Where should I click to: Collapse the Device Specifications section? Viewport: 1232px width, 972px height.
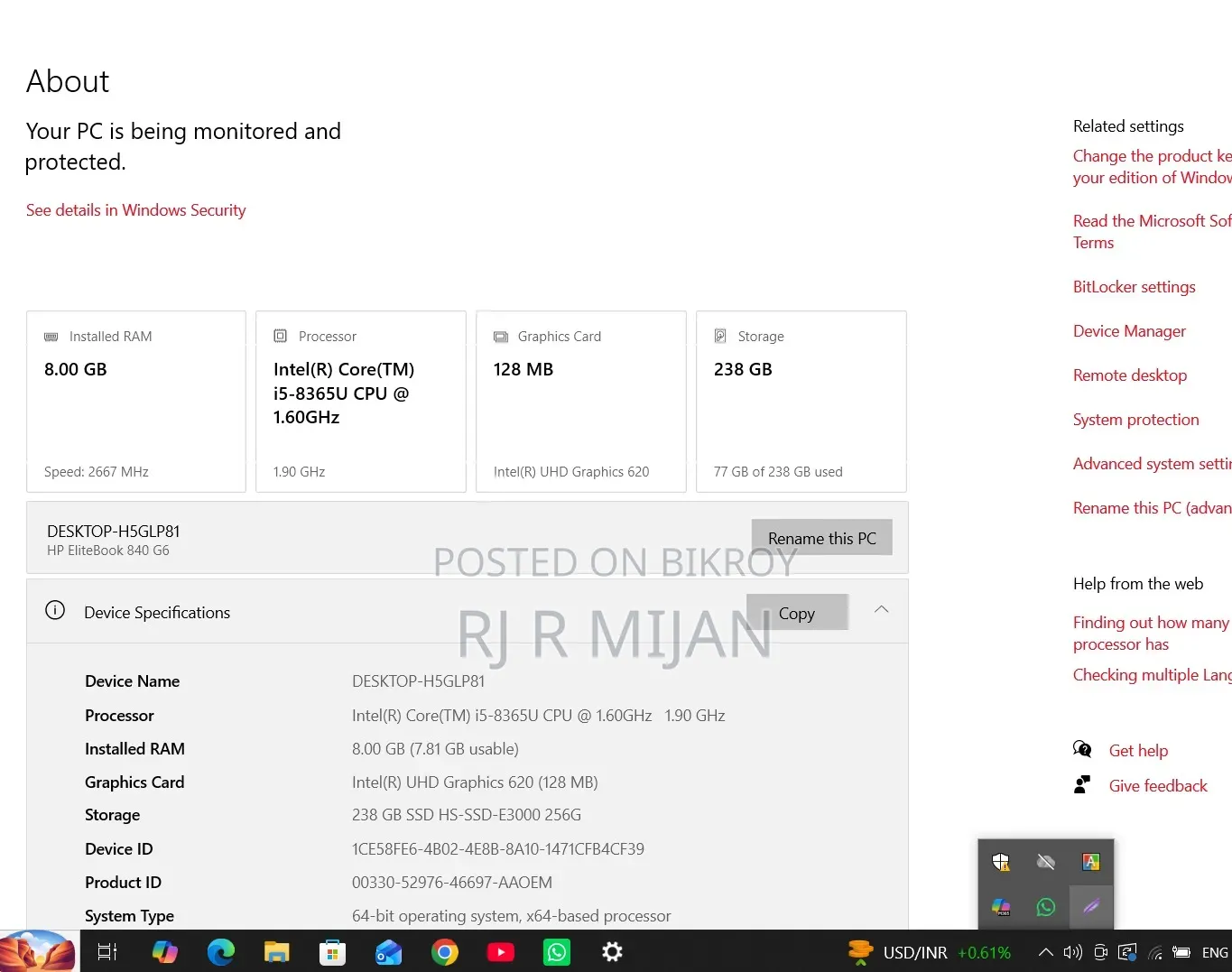click(x=881, y=610)
